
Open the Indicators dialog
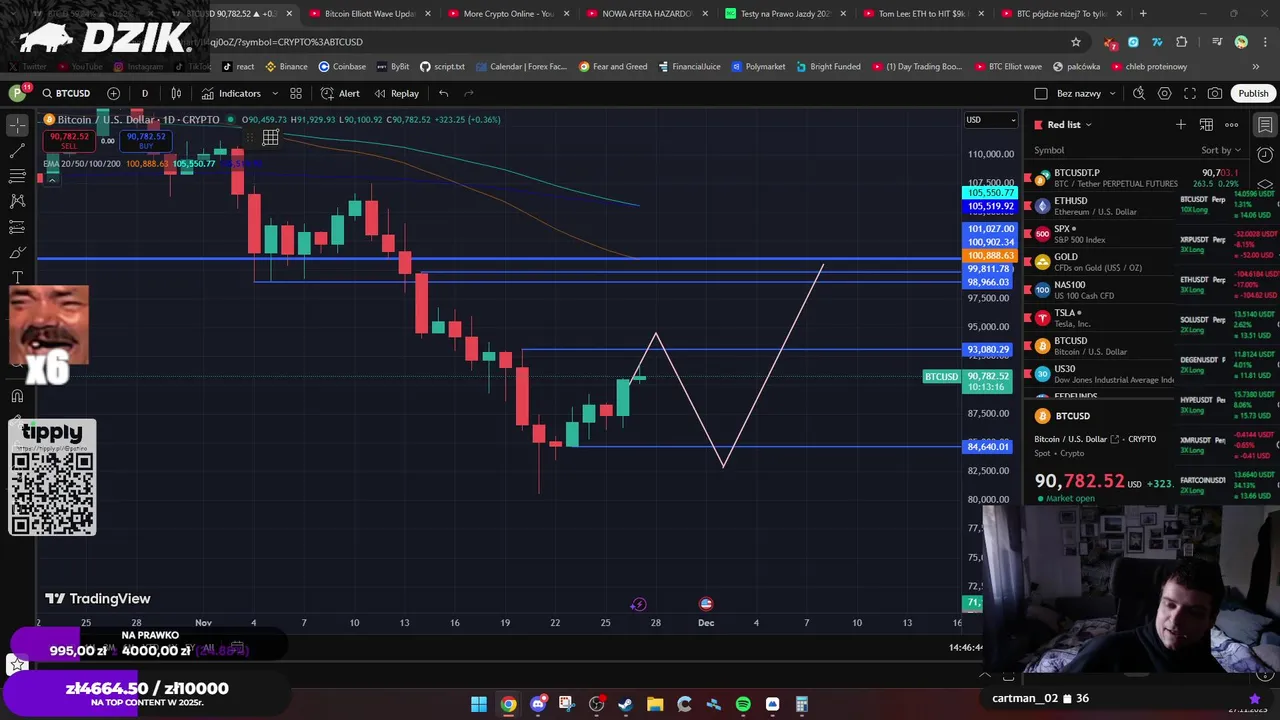pos(232,93)
